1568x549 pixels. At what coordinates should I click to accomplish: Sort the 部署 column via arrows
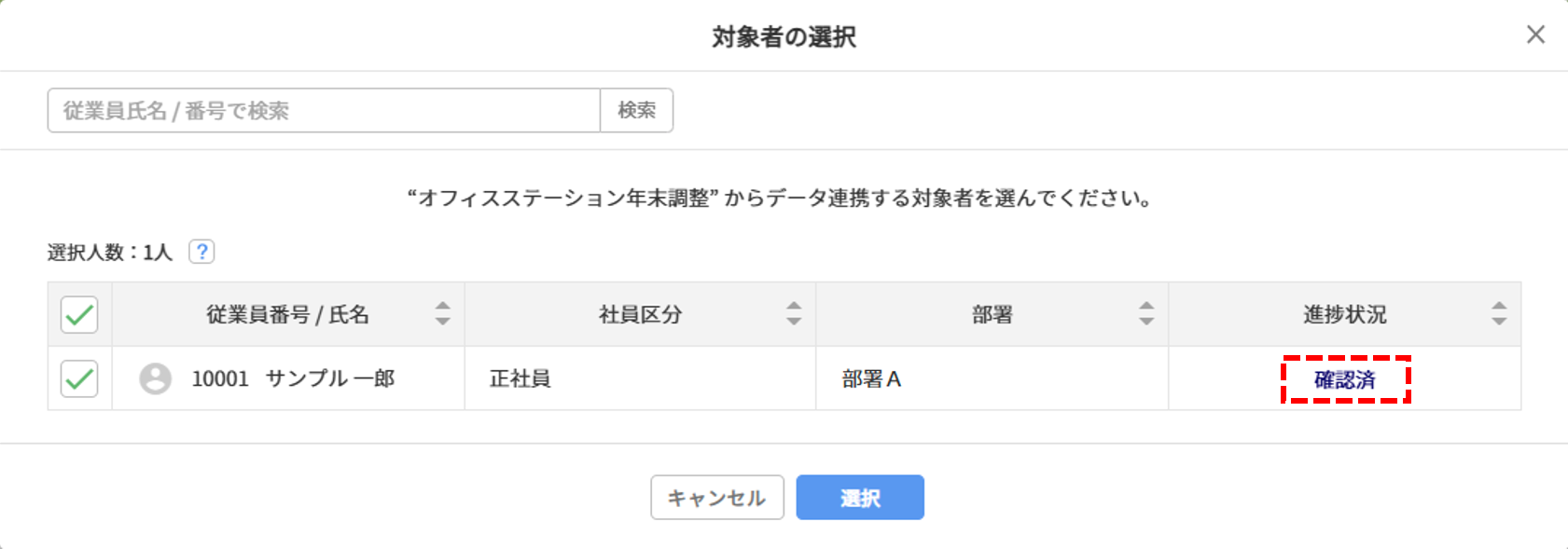coord(1146,314)
